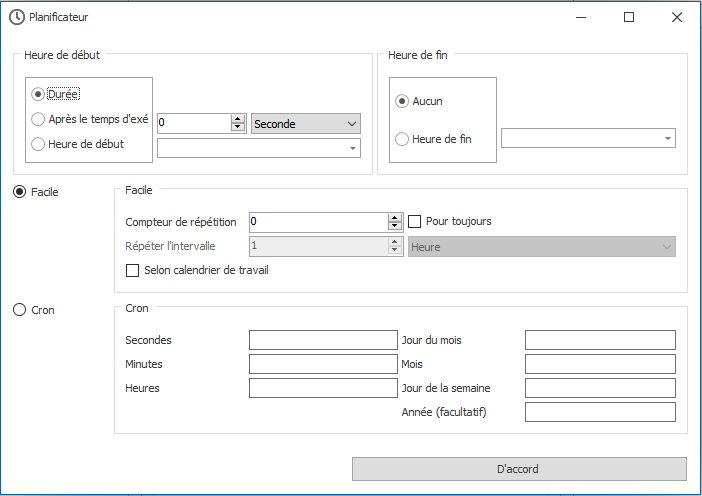Image resolution: width=702 pixels, height=496 pixels.
Task: Select Heure de début radio option
Action: tap(39, 144)
